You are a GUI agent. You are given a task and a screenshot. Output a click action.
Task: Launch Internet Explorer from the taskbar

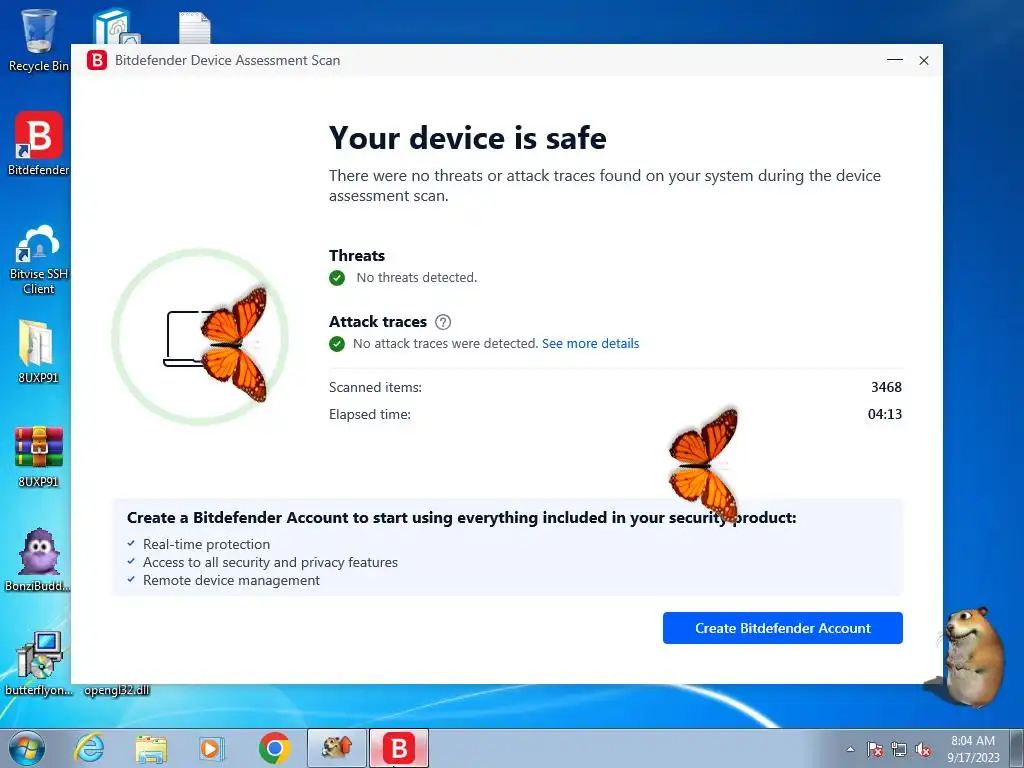89,748
